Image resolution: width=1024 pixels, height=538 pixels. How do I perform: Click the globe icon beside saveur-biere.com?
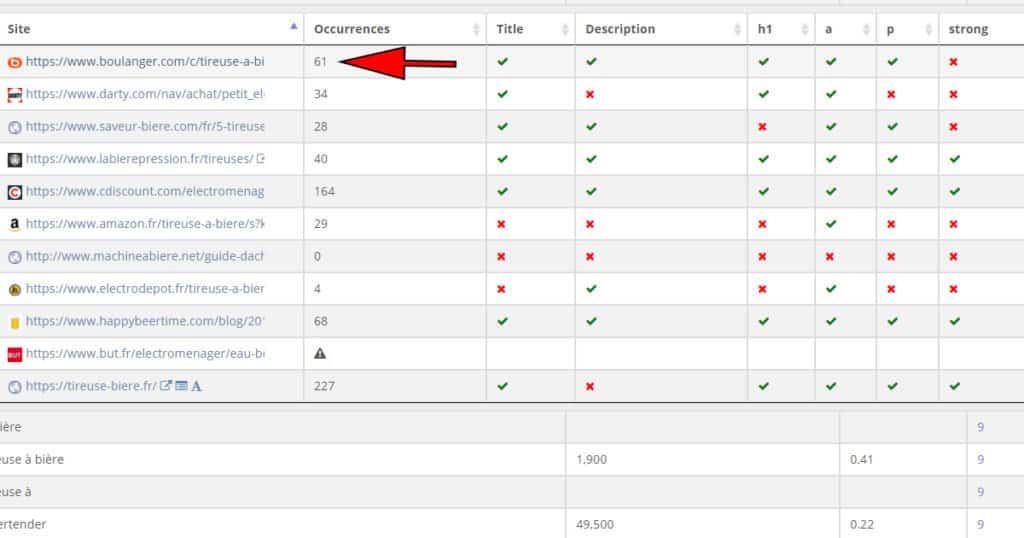click(x=14, y=127)
